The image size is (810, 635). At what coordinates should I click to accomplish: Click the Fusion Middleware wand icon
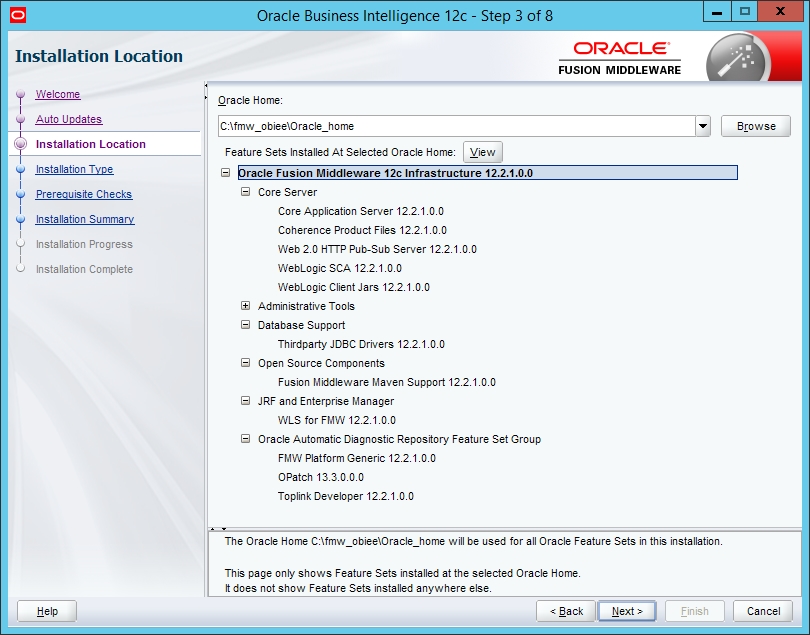738,59
